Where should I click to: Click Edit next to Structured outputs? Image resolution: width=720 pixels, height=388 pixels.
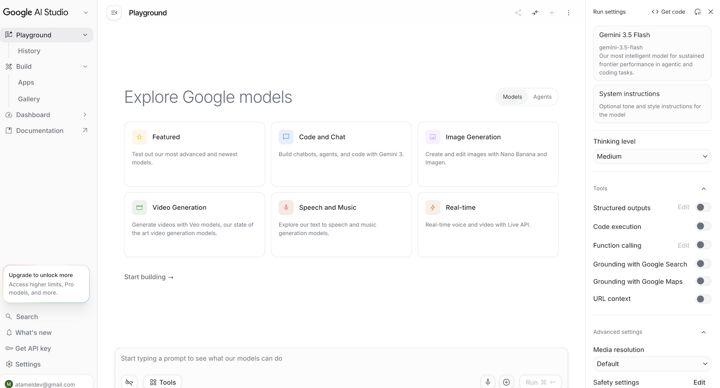[684, 207]
